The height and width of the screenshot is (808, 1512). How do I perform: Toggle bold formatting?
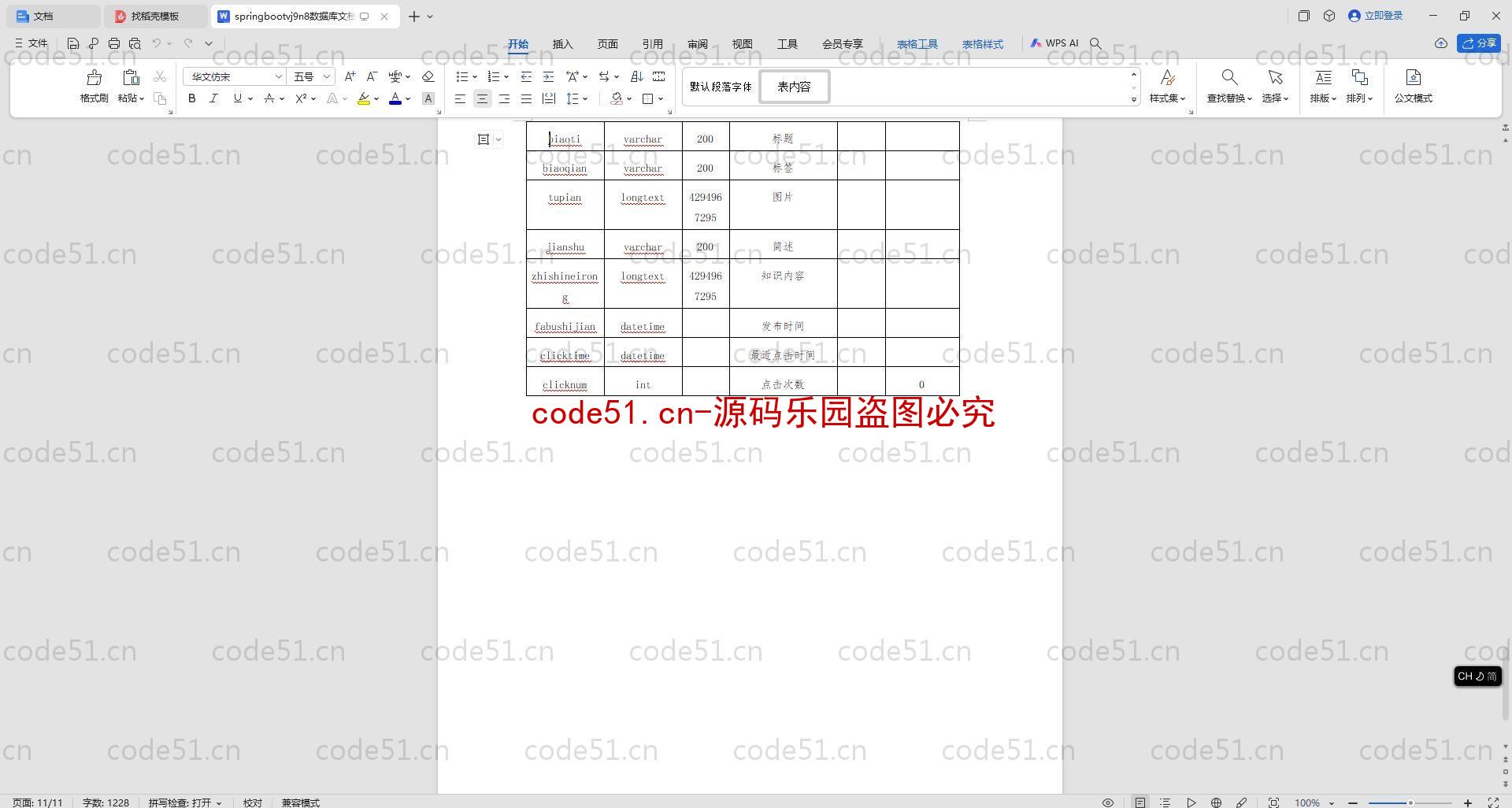pyautogui.click(x=191, y=98)
